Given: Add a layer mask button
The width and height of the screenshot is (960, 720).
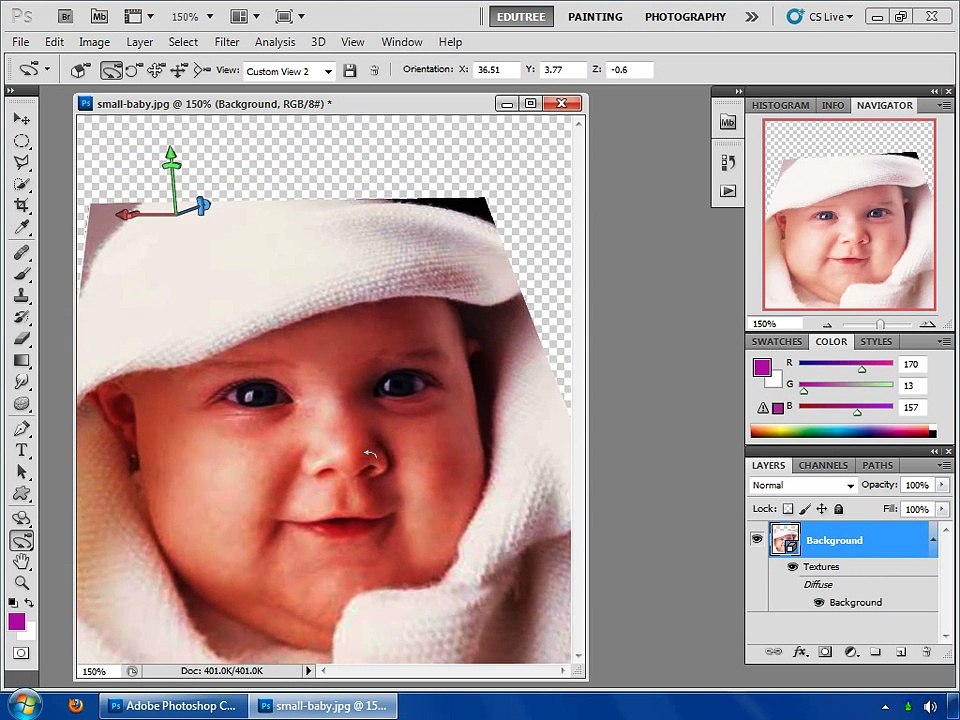Looking at the screenshot, I should [x=825, y=652].
